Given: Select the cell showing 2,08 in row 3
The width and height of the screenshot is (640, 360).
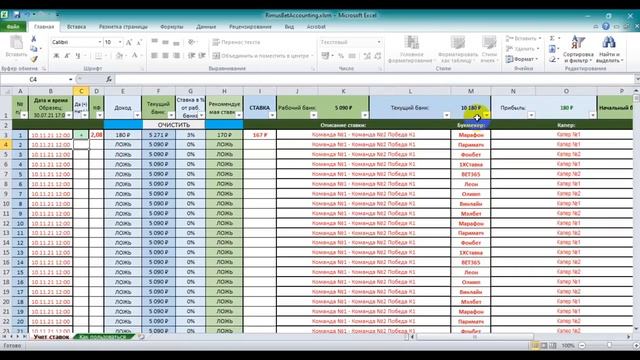Looking at the screenshot, I should [x=96, y=135].
